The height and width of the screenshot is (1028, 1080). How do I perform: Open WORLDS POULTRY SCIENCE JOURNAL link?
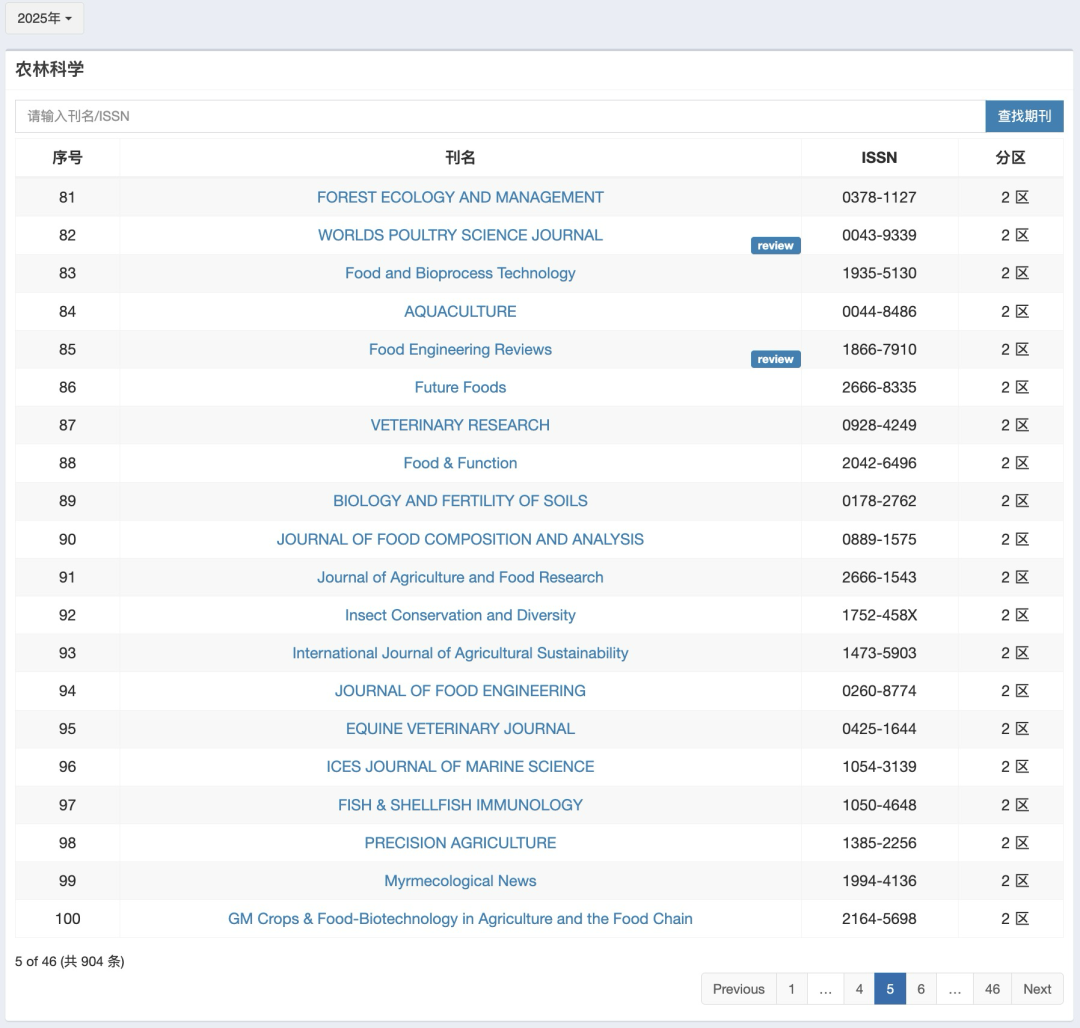point(460,235)
